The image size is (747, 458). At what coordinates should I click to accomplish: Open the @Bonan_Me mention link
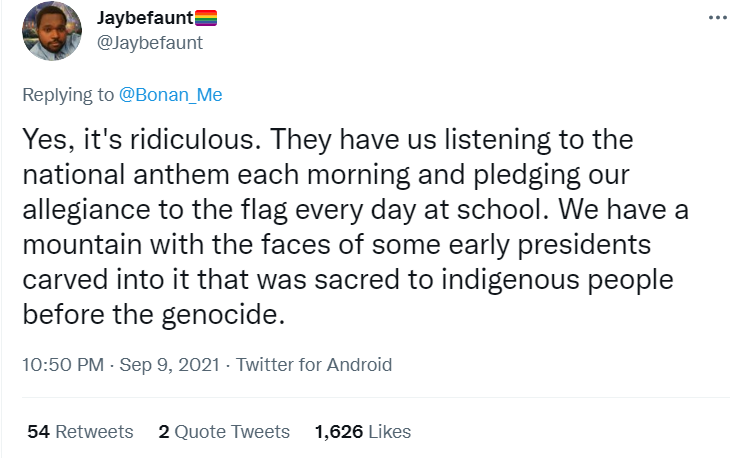click(171, 95)
